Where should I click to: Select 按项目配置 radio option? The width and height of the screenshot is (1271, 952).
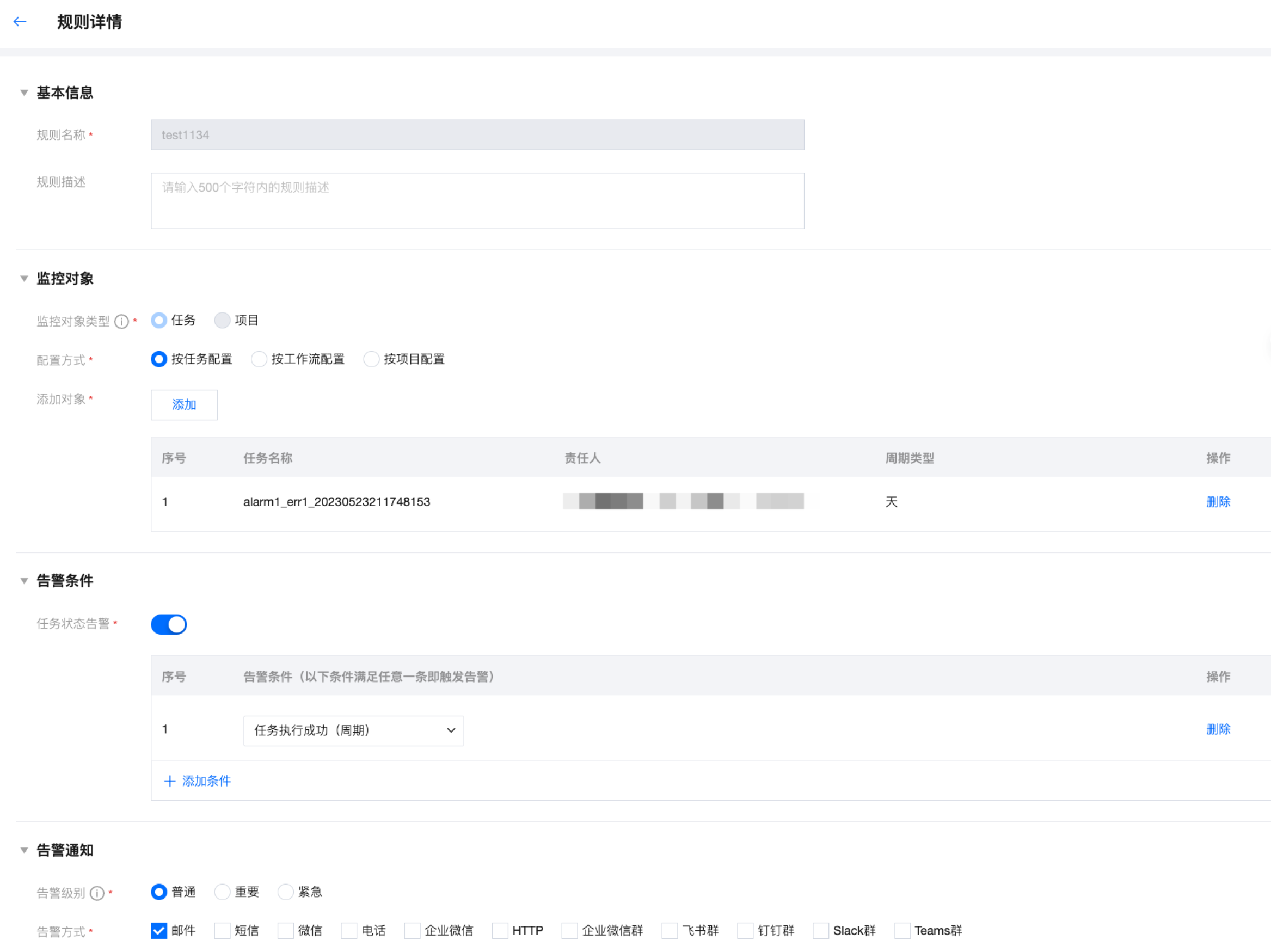click(x=371, y=359)
